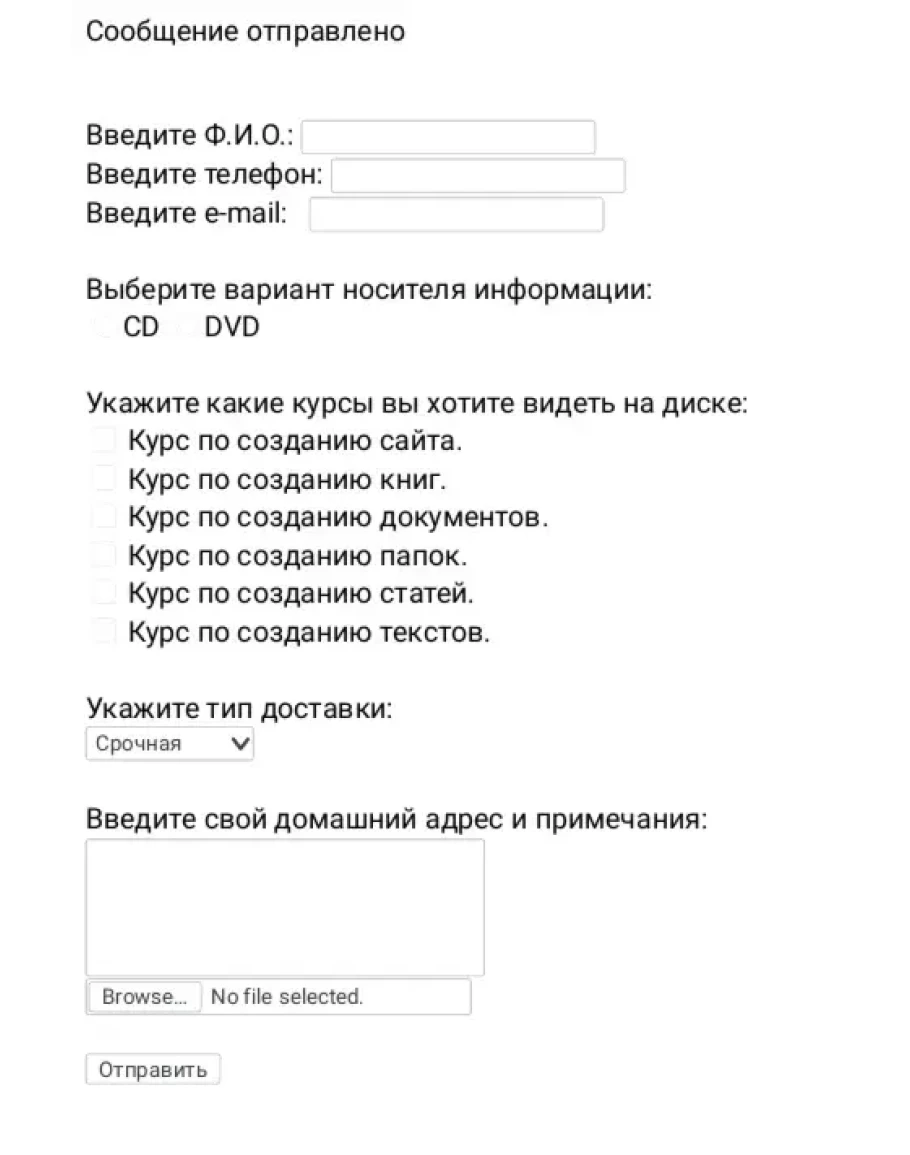Select the 'Курс по созданию текстов' checkbox

pyautogui.click(x=104, y=632)
